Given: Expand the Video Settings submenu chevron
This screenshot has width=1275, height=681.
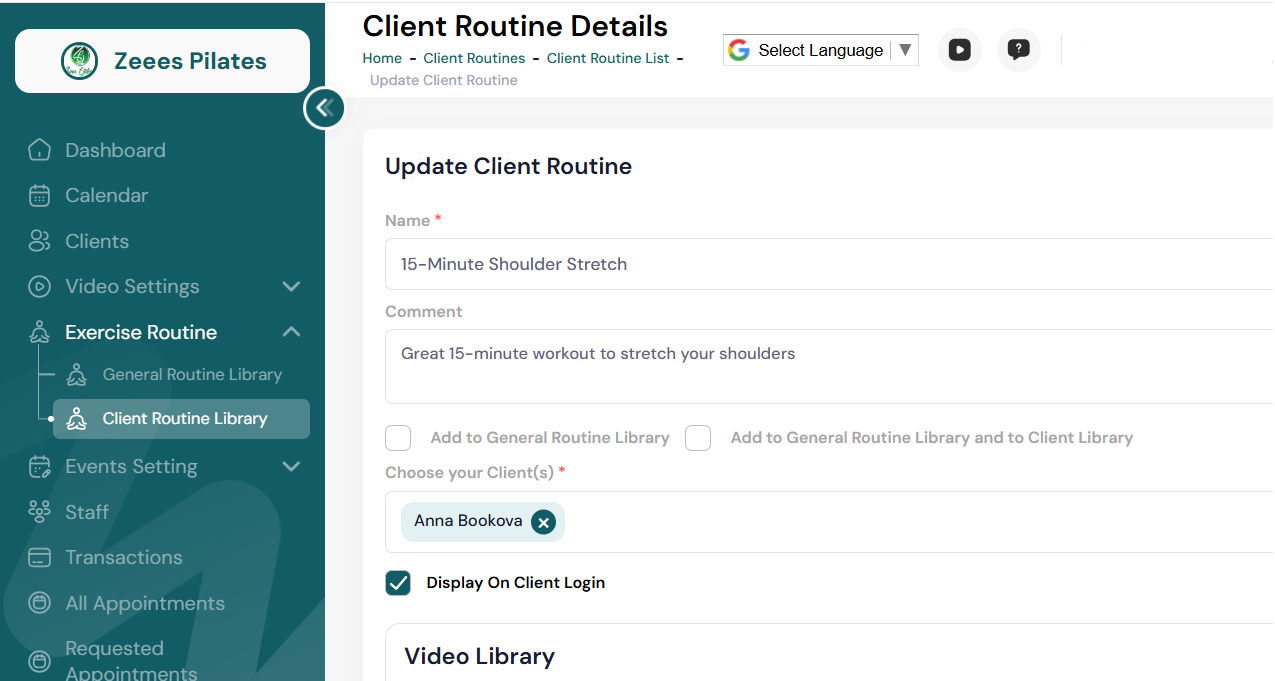Looking at the screenshot, I should tap(291, 287).
